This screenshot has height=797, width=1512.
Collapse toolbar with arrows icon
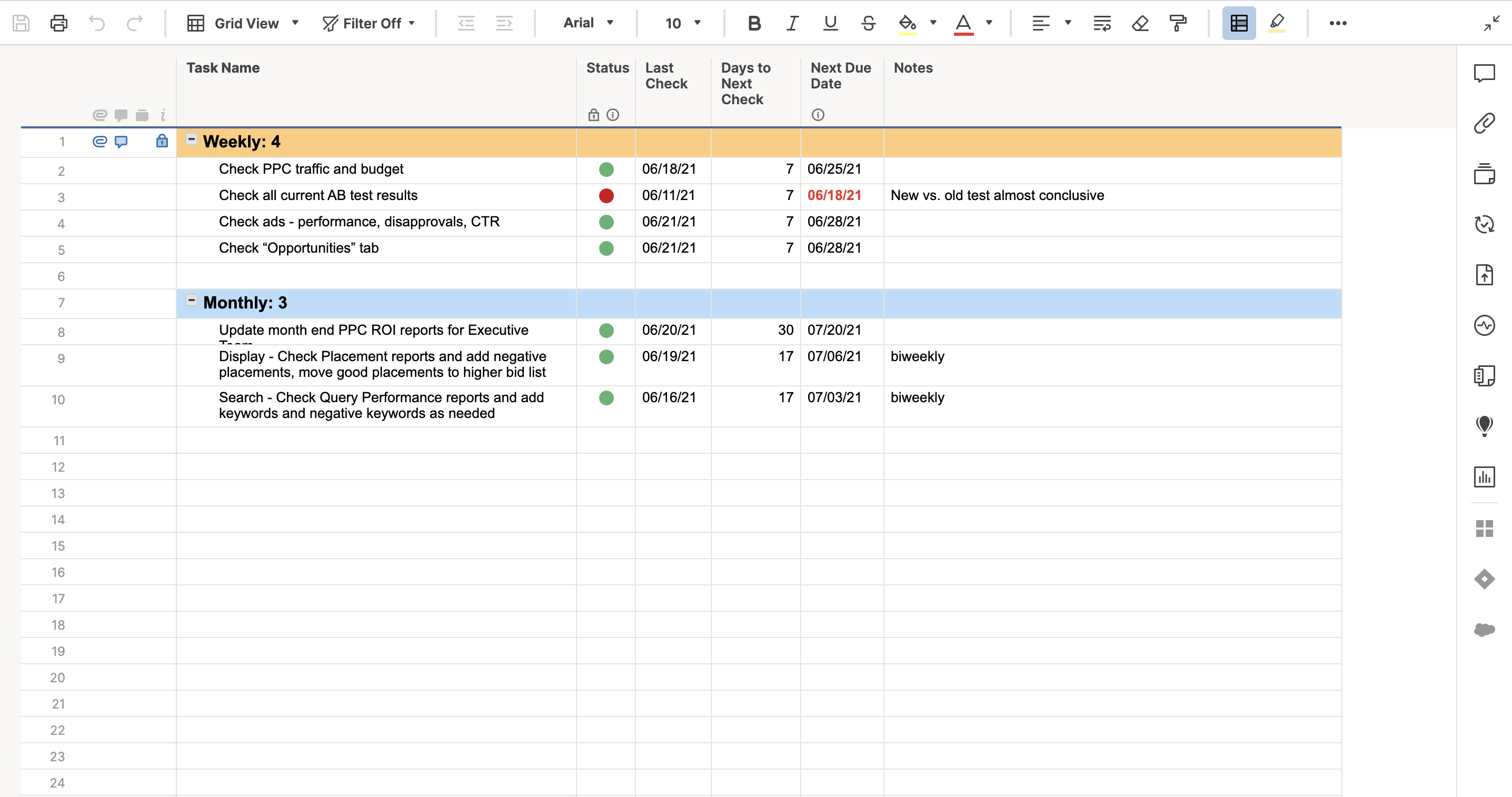(1491, 23)
